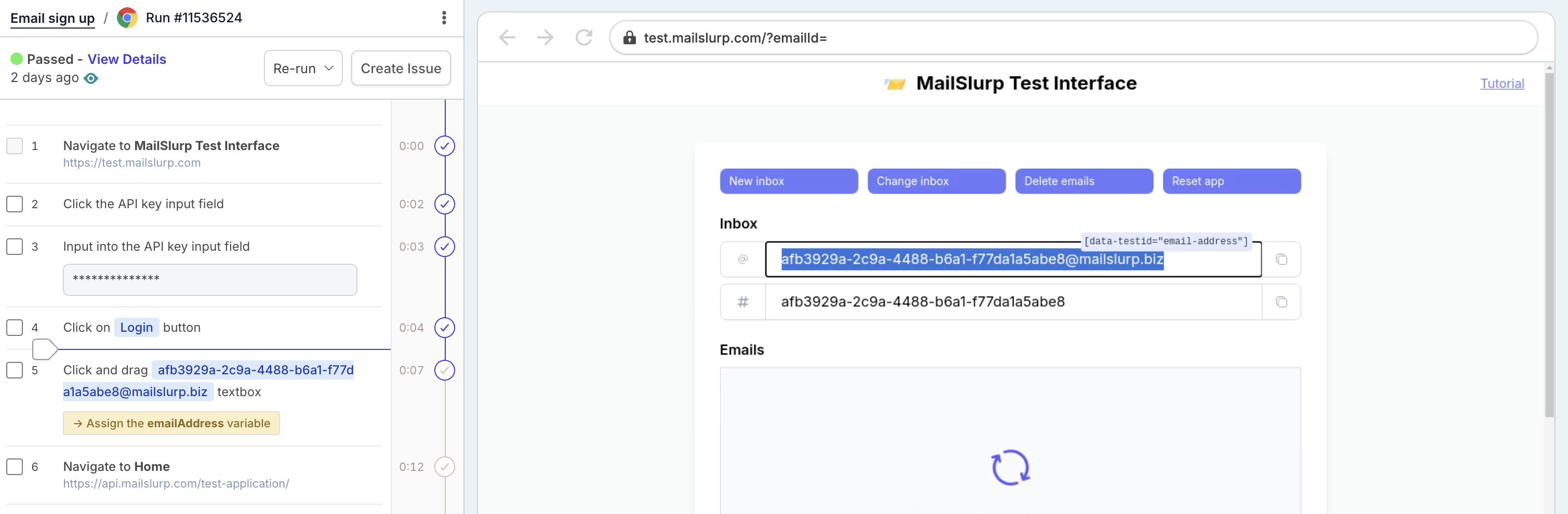Click the inbox ID text field
1568x514 pixels.
(x=1013, y=302)
